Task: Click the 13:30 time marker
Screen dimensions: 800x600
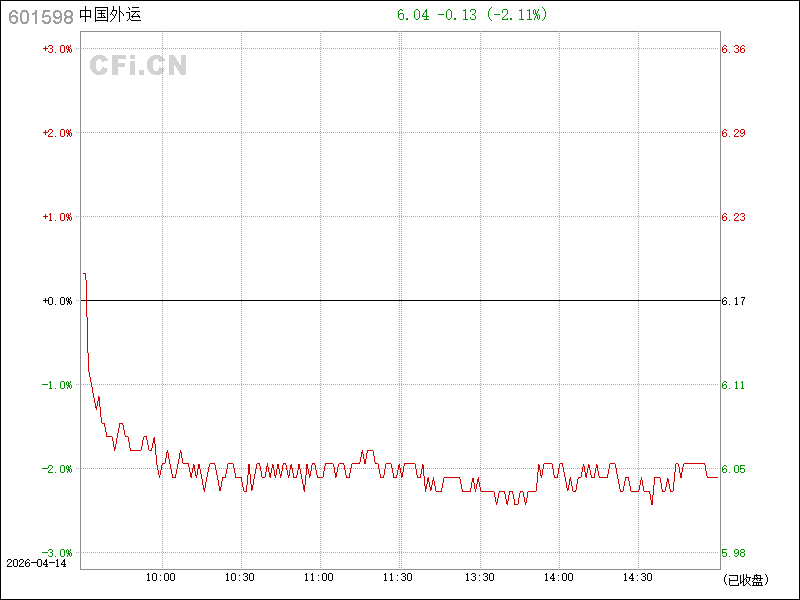Action: tap(479, 577)
